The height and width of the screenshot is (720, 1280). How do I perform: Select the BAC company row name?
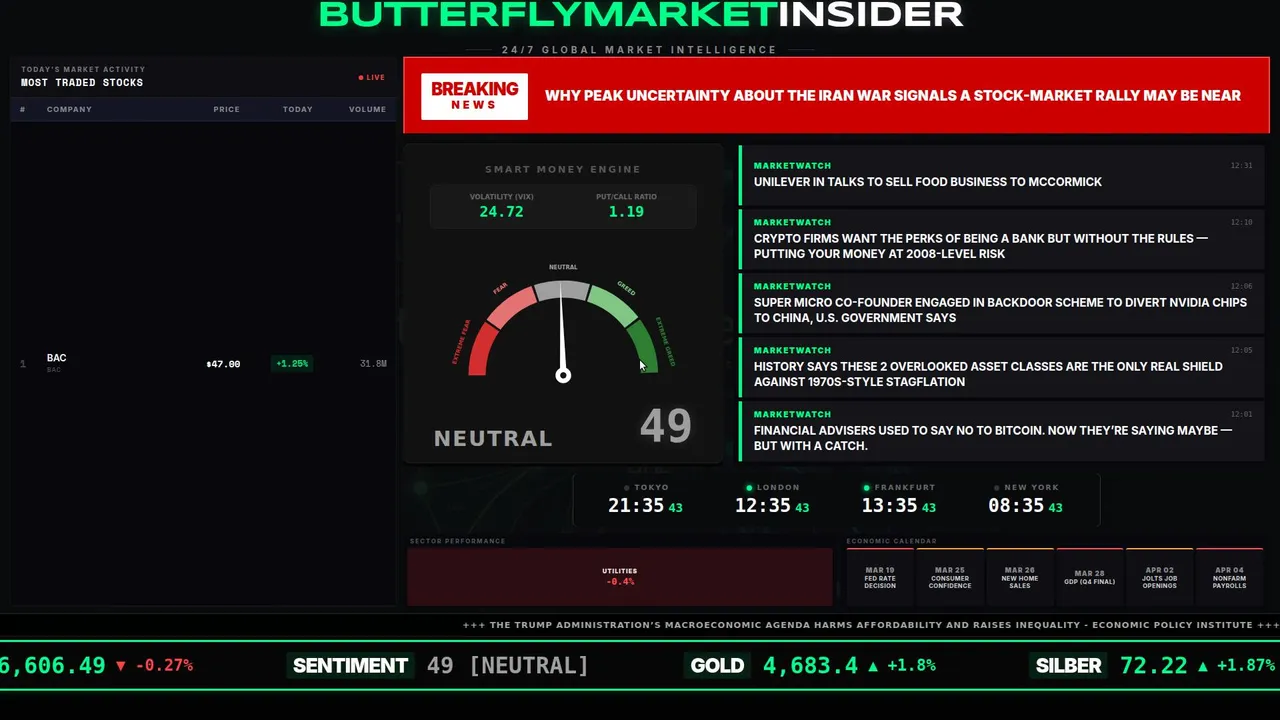coord(56,358)
